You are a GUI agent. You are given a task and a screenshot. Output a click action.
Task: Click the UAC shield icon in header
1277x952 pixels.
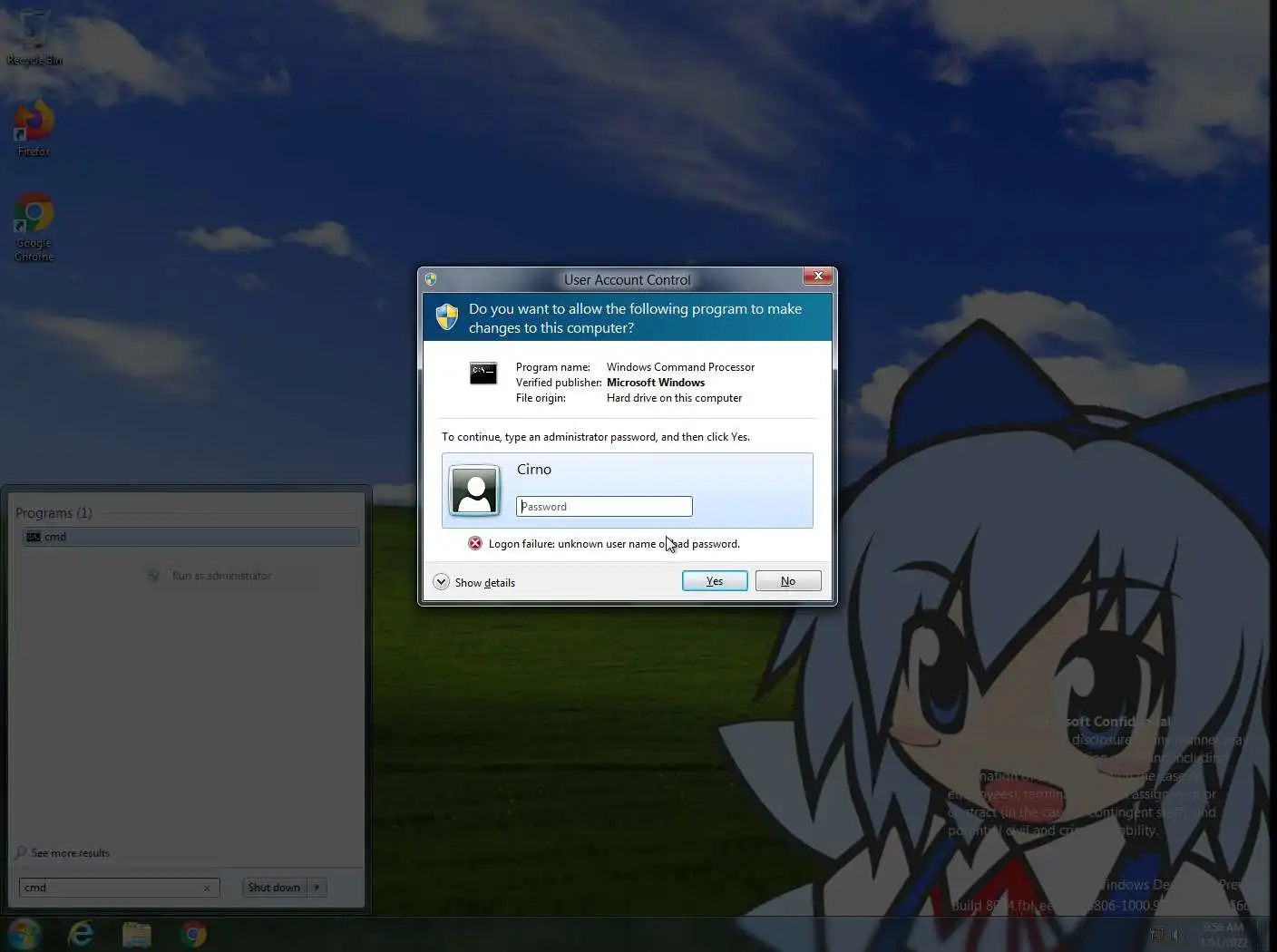tap(447, 317)
